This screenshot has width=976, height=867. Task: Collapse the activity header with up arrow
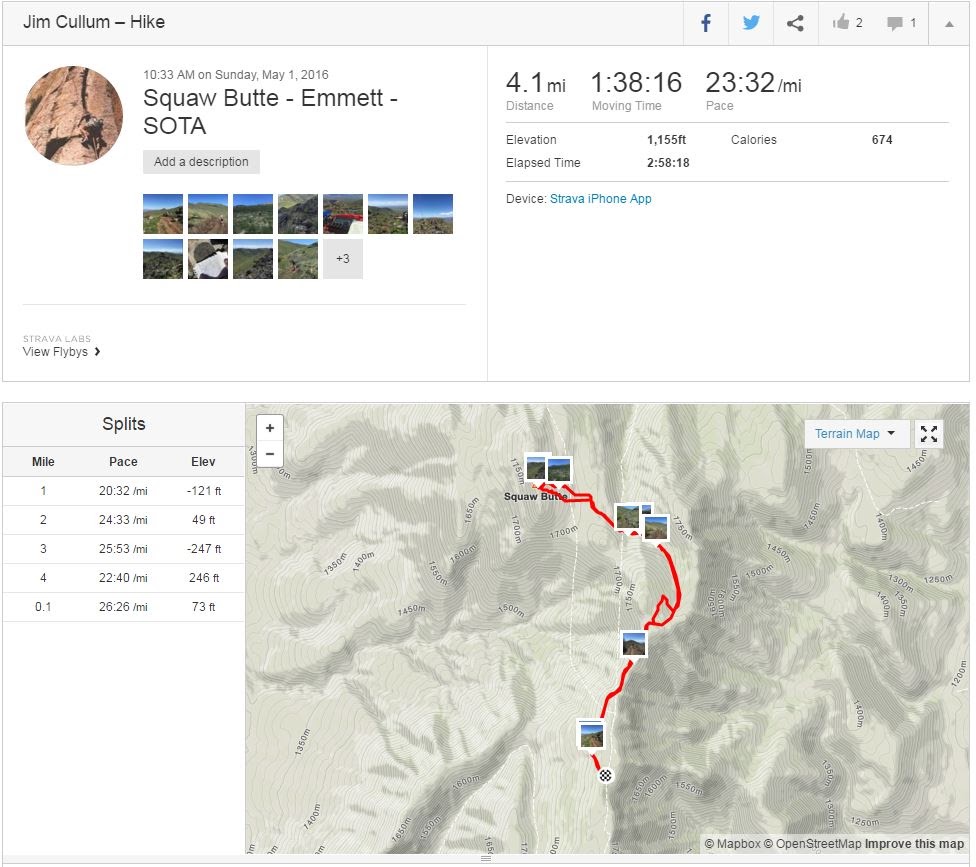tap(948, 23)
